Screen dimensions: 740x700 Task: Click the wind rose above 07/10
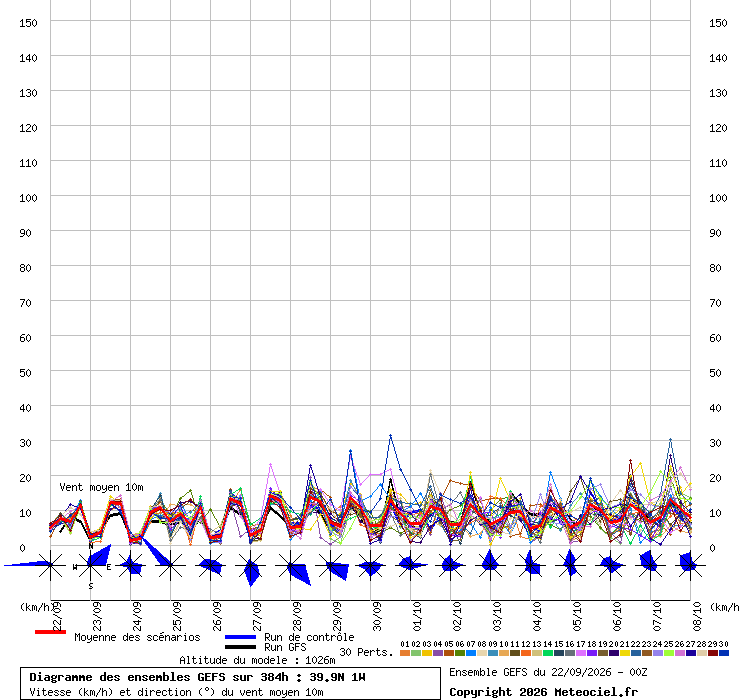coord(651,565)
